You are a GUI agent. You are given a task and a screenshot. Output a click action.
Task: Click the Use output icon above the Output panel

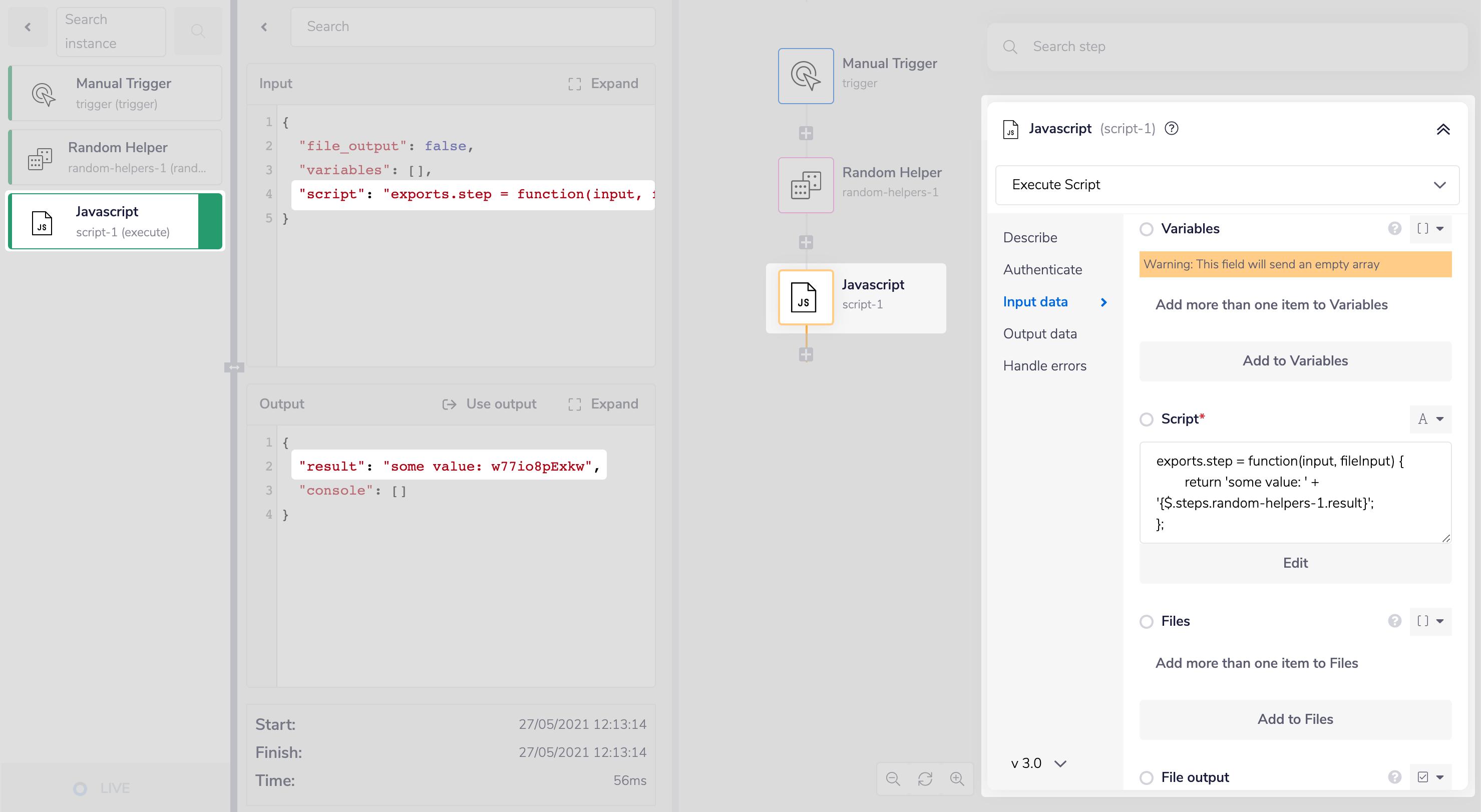click(x=450, y=404)
